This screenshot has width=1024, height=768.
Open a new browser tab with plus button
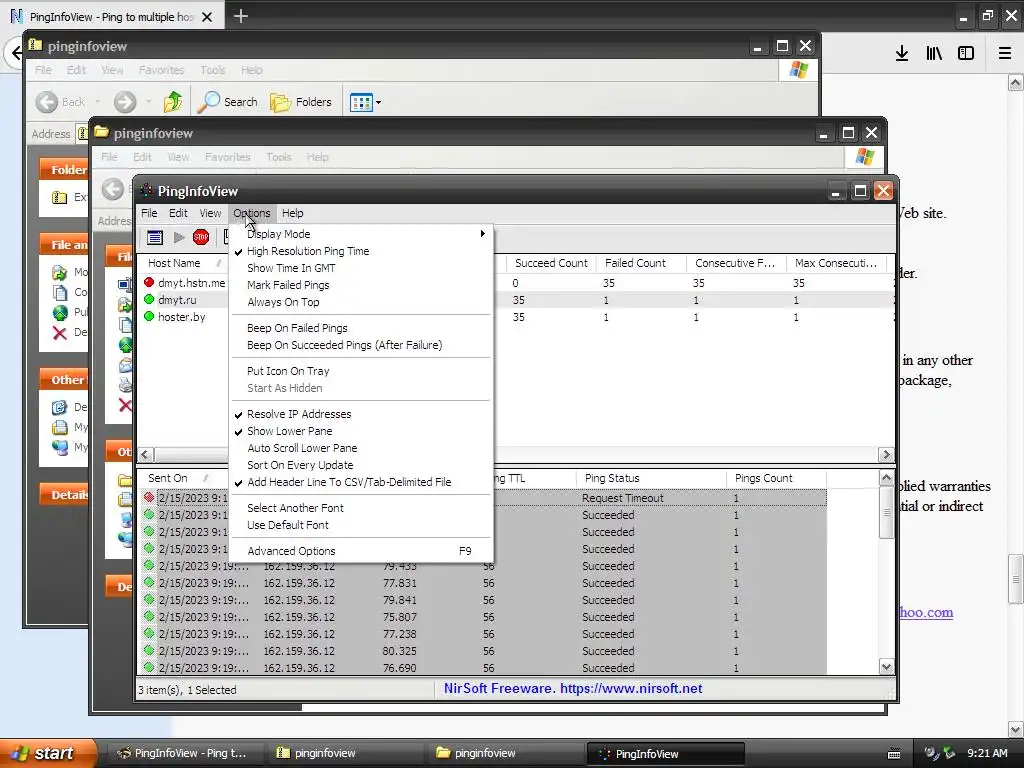coord(240,16)
